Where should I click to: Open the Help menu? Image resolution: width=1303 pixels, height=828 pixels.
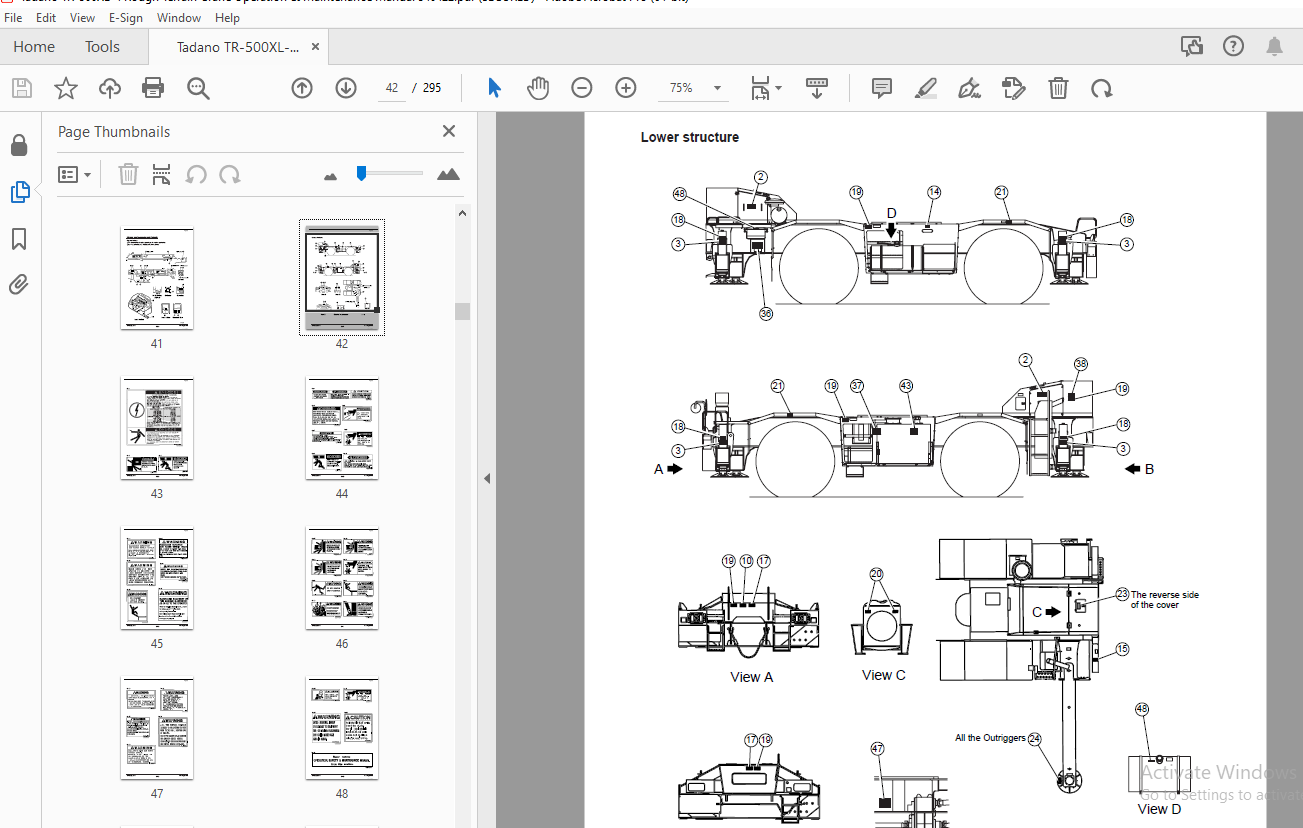tap(228, 18)
